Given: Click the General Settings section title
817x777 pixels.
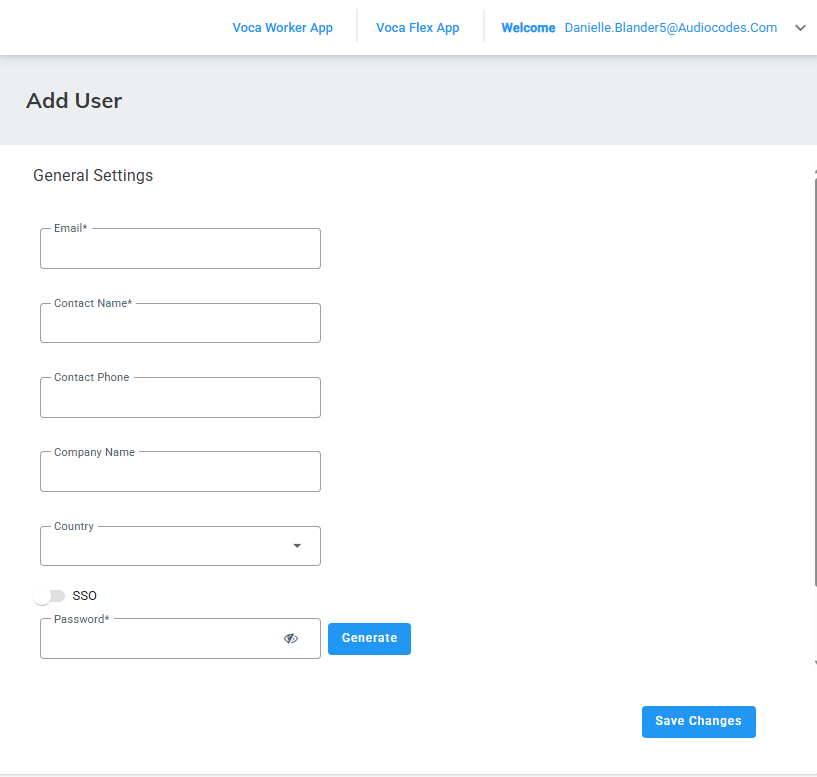Looking at the screenshot, I should pyautogui.click(x=93, y=176).
